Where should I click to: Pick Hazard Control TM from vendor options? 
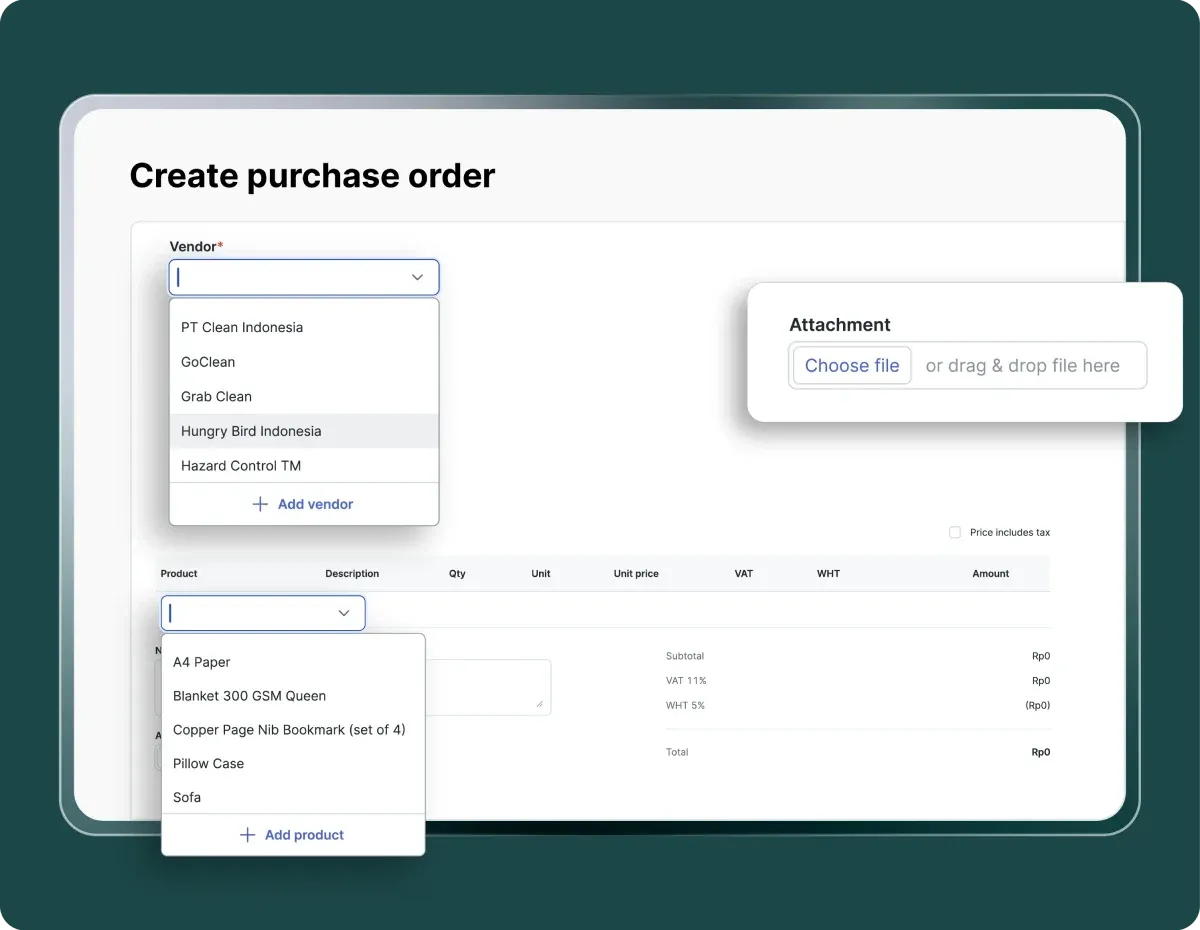(x=240, y=465)
